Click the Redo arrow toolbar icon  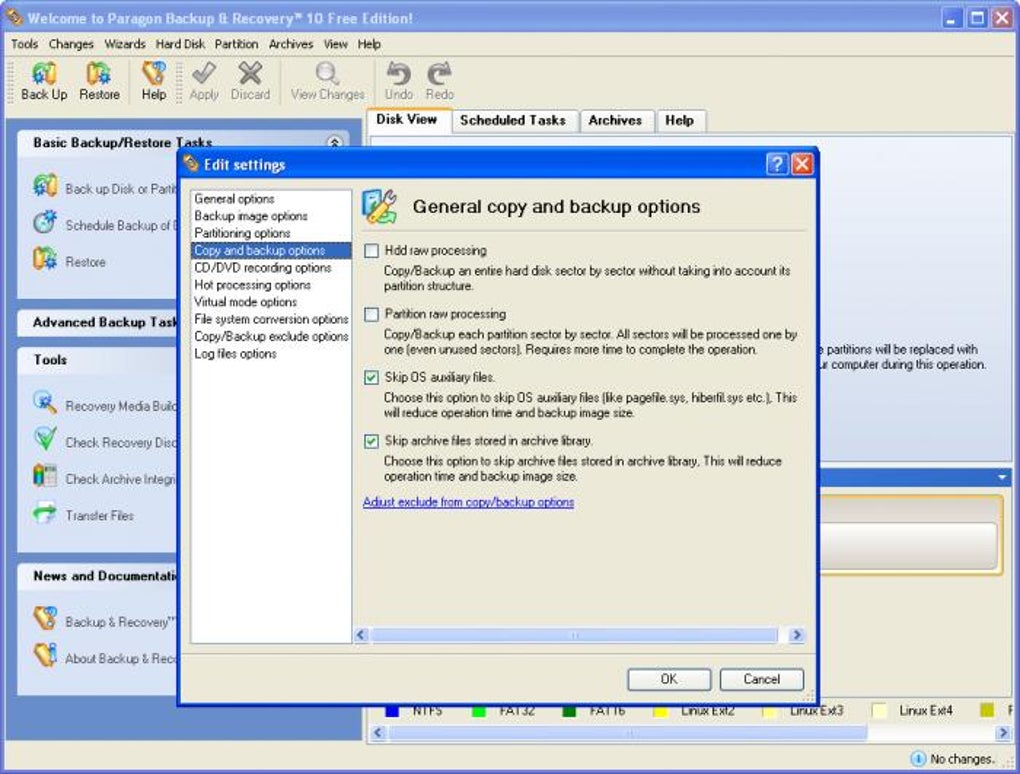440,73
